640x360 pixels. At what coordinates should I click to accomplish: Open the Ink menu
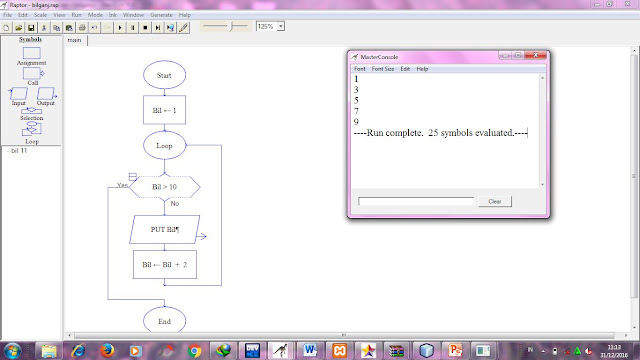click(x=113, y=15)
